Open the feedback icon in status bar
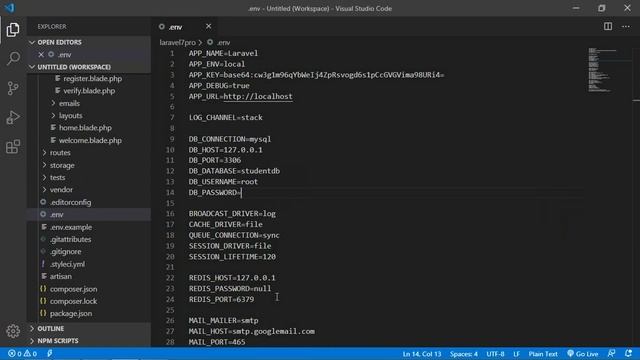 pos(611,353)
